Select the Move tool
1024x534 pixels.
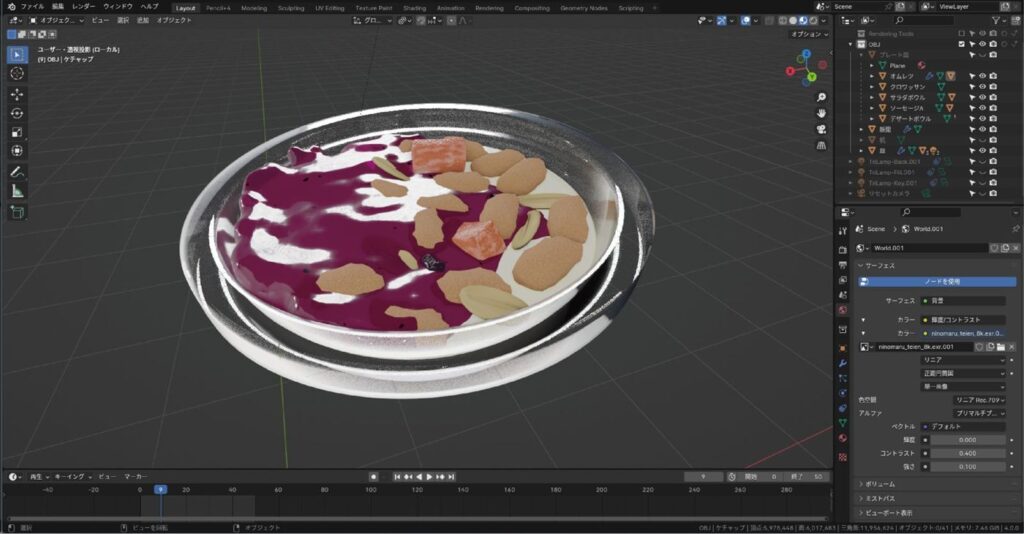(x=17, y=95)
